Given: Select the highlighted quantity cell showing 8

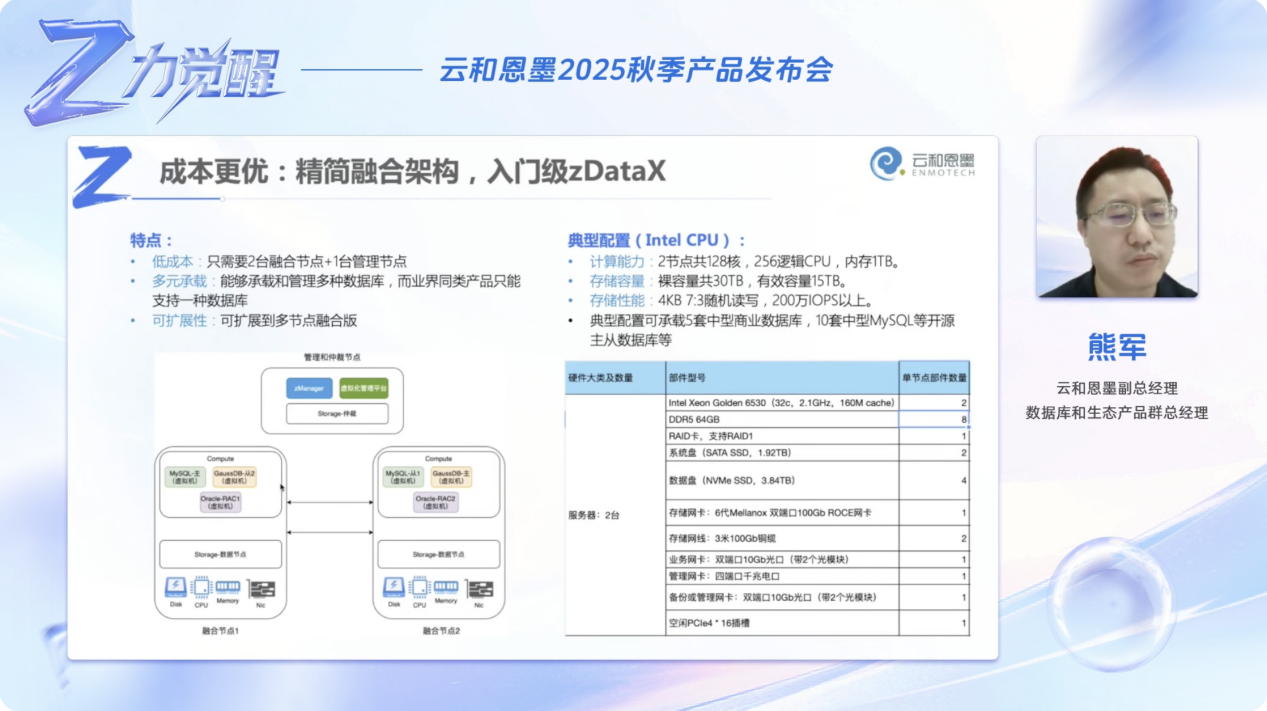Looking at the screenshot, I should 933,419.
